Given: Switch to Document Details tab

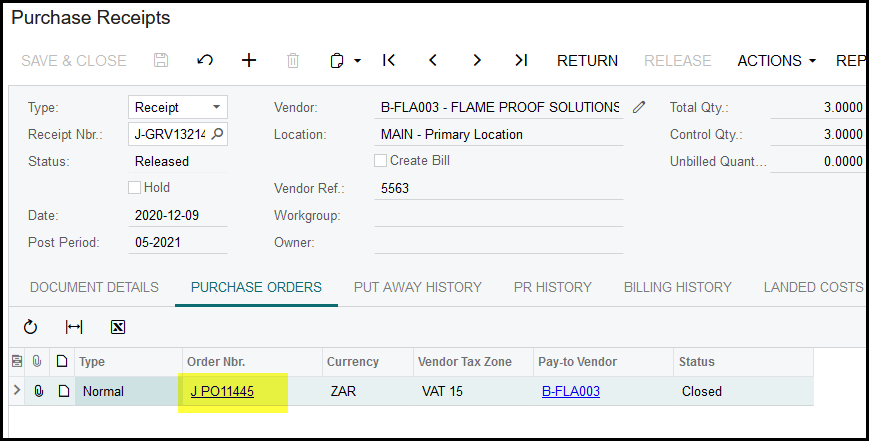Looking at the screenshot, I should tap(94, 287).
